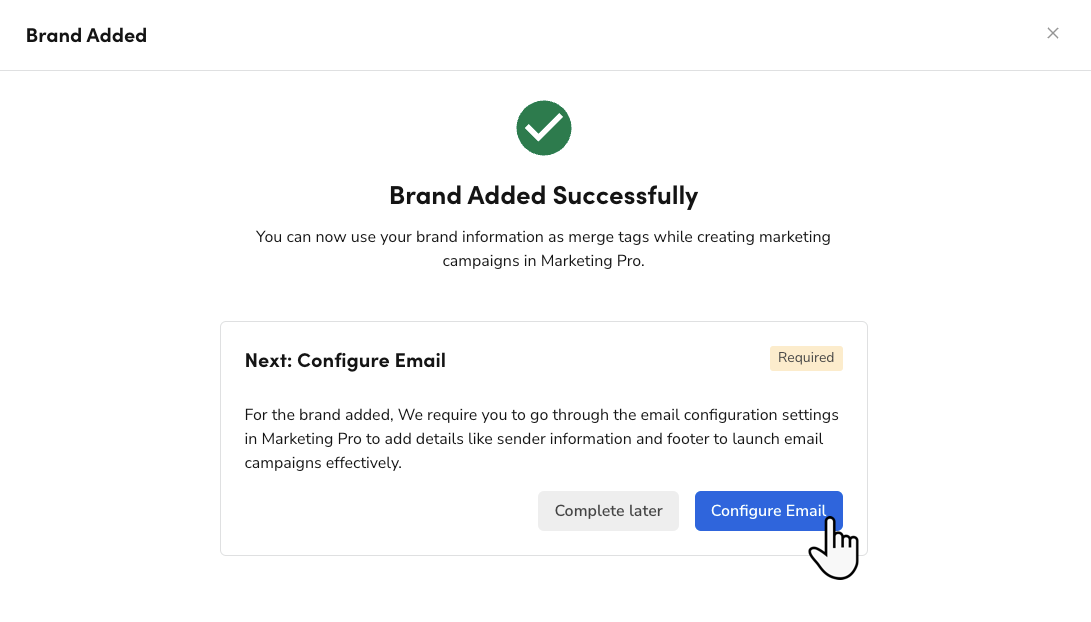Click the merge tags description text
Image resolution: width=1091 pixels, height=622 pixels.
543,248
